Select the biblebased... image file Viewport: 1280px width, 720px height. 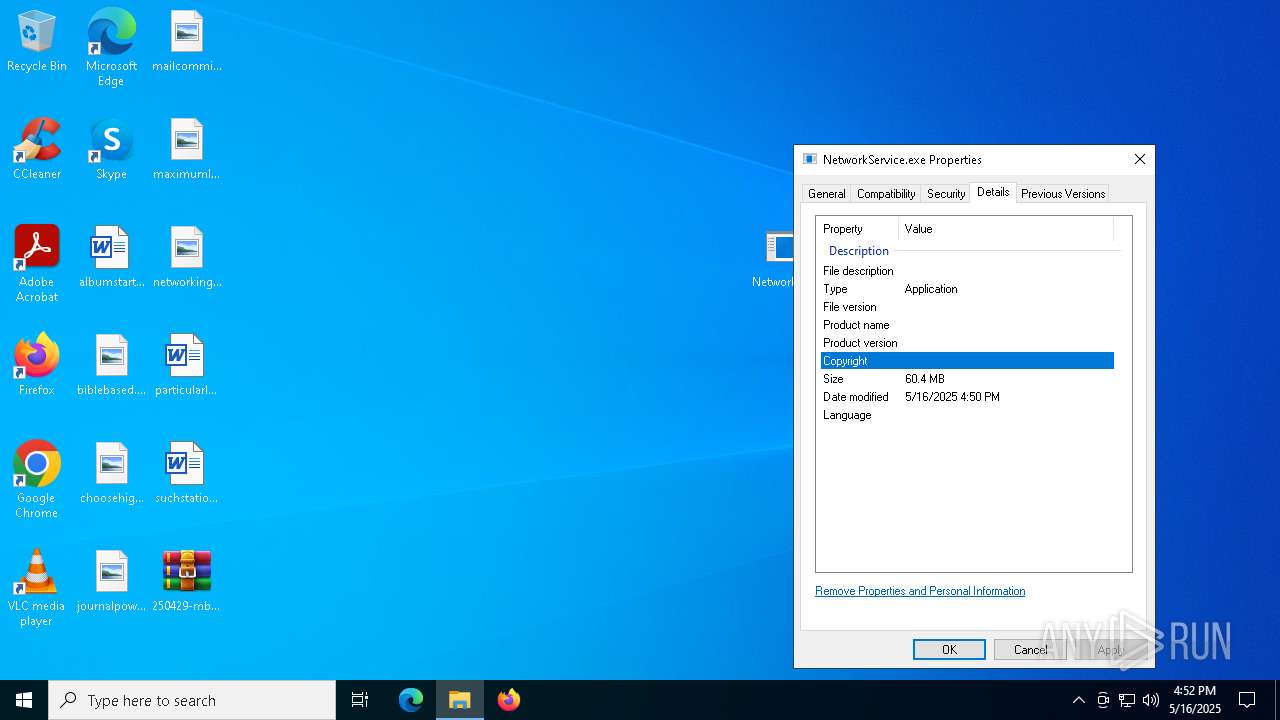111,366
